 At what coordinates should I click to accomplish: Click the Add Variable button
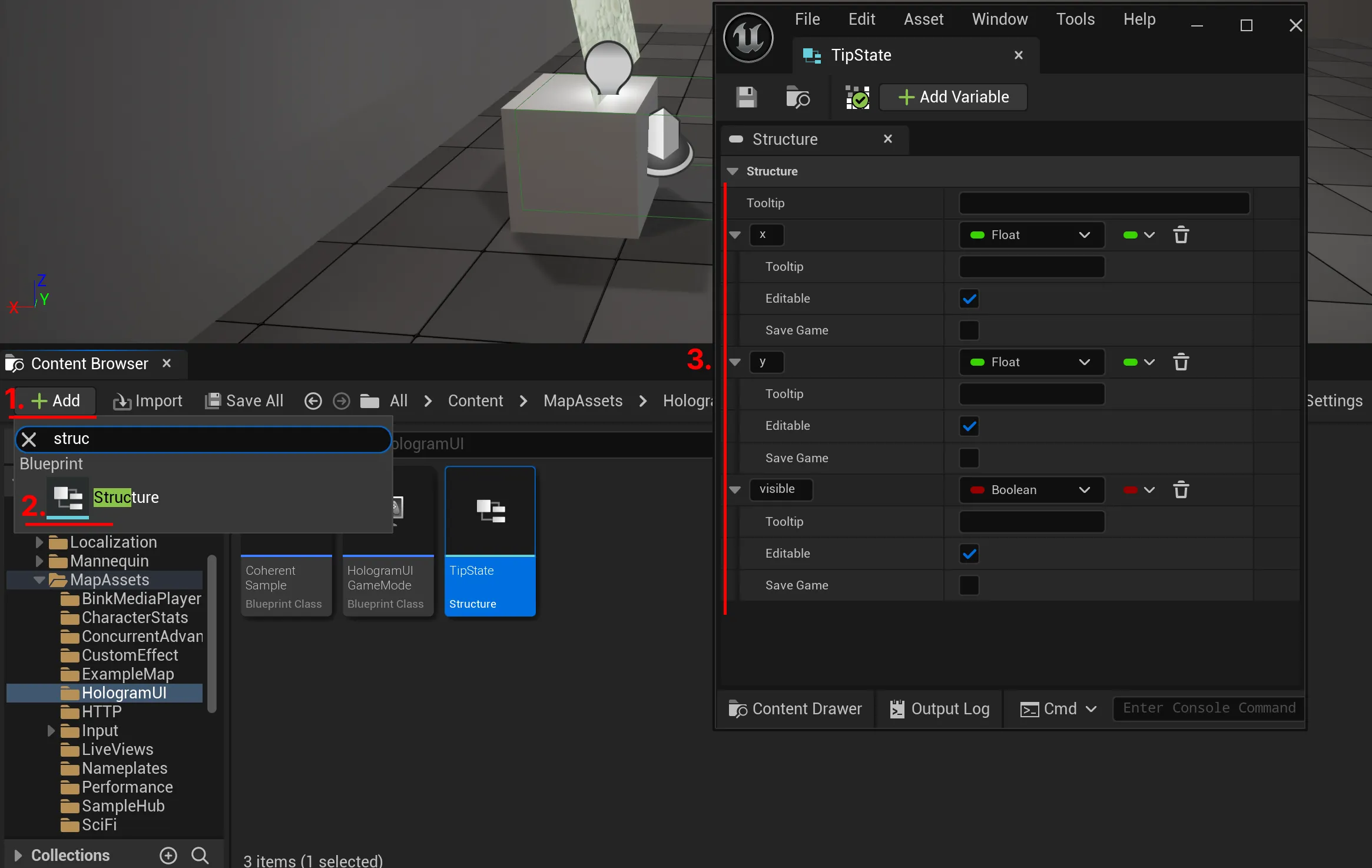[953, 97]
